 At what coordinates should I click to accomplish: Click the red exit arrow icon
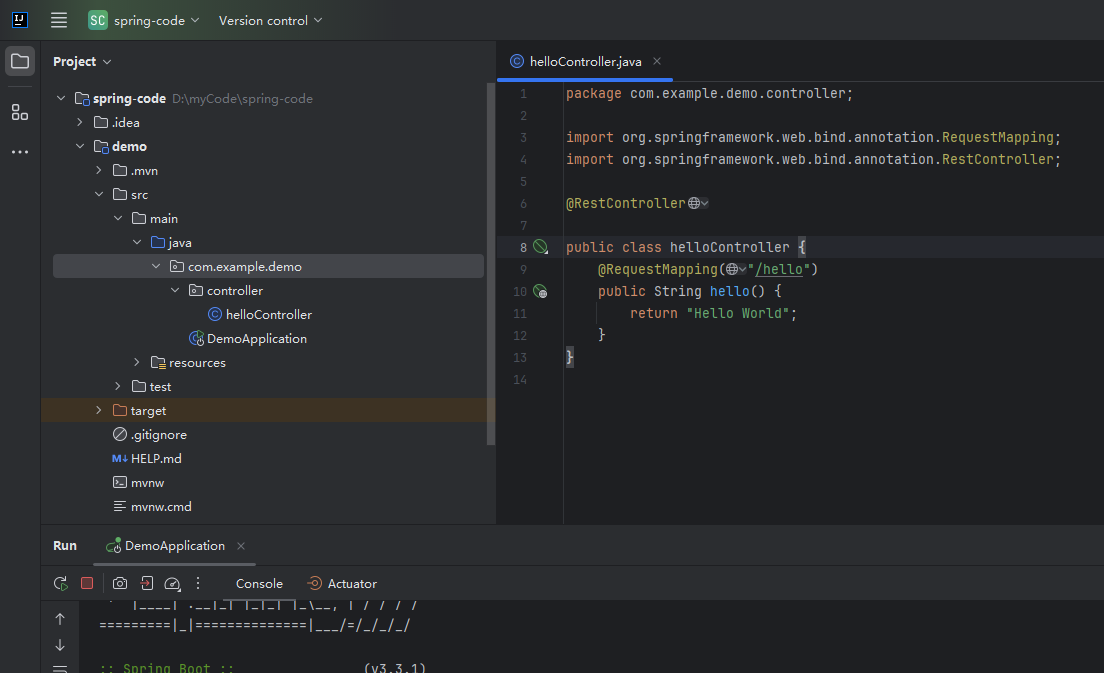[x=146, y=583]
